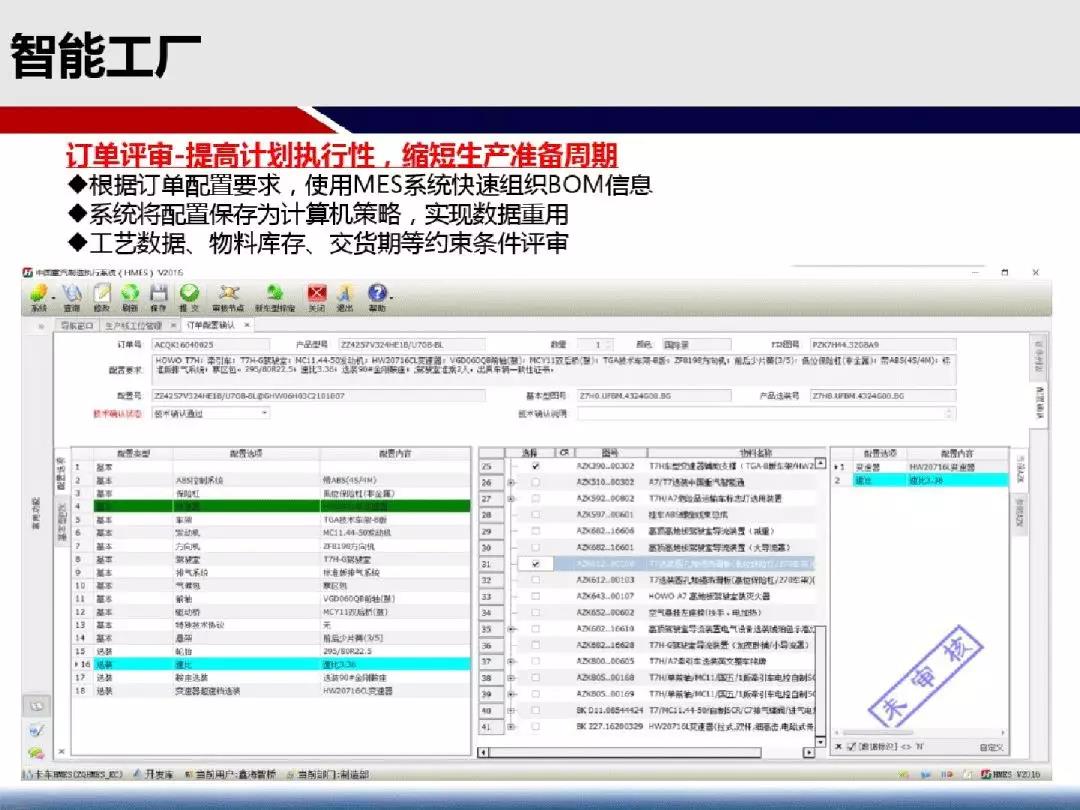Expand the tree node in BOM row 37

511,661
